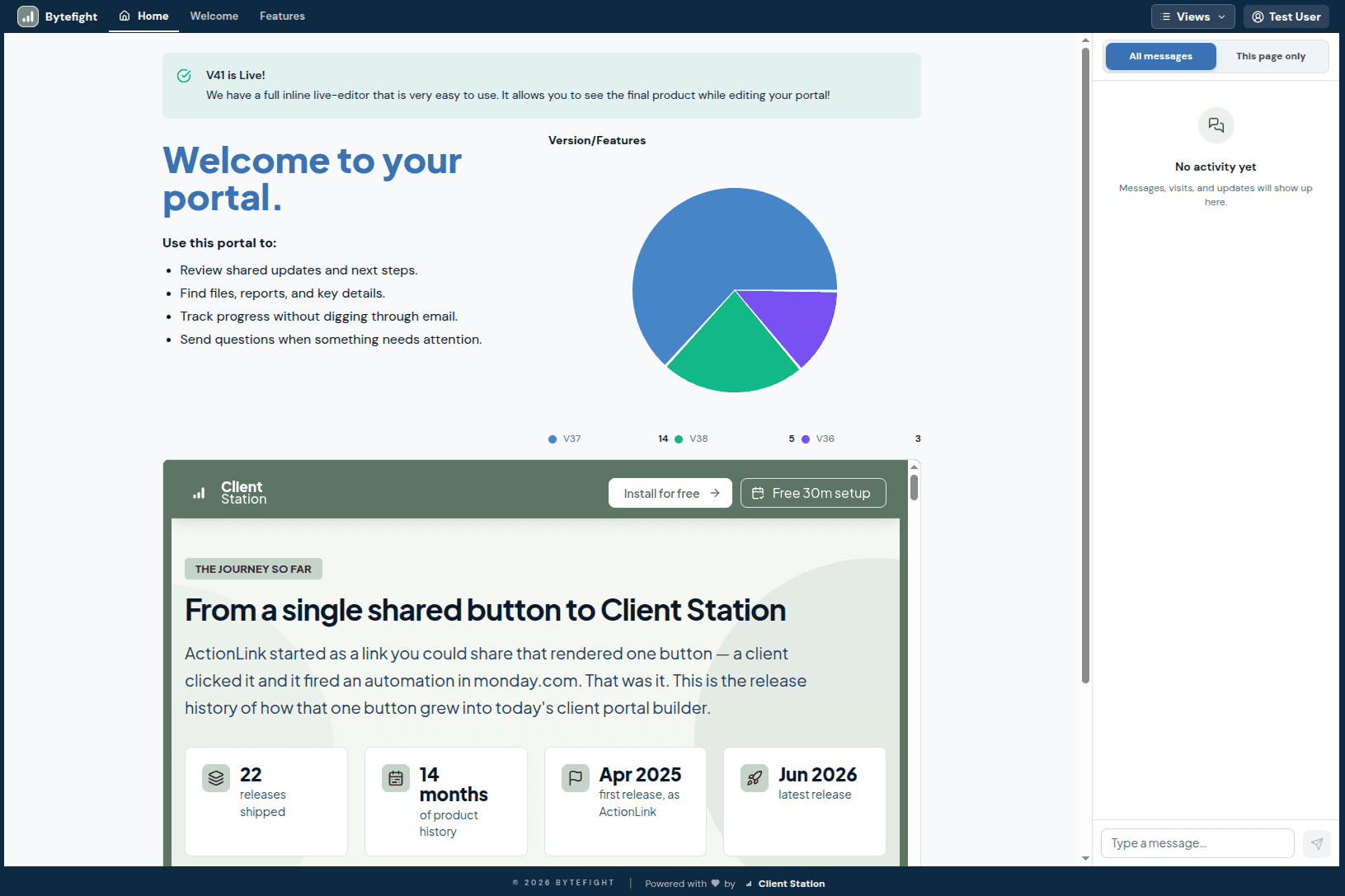Screen dimensions: 1345x896
Task: Click the heart icon in the footer
Action: pyautogui.click(x=716, y=884)
